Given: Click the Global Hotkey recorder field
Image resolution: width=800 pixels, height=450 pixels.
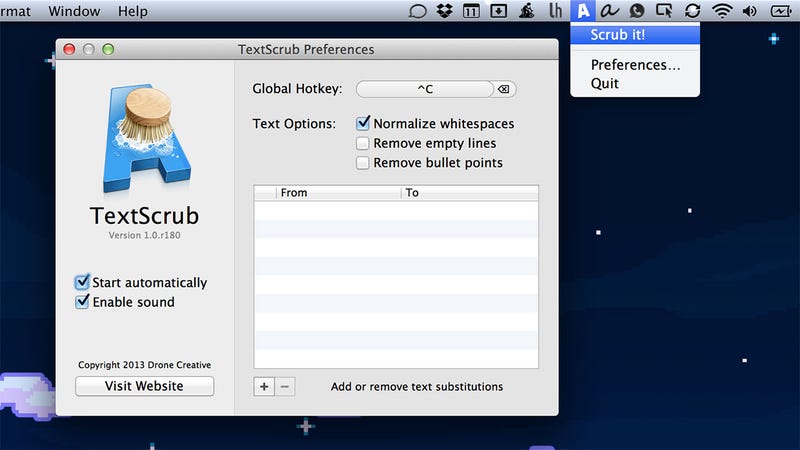Looking at the screenshot, I should tap(425, 89).
